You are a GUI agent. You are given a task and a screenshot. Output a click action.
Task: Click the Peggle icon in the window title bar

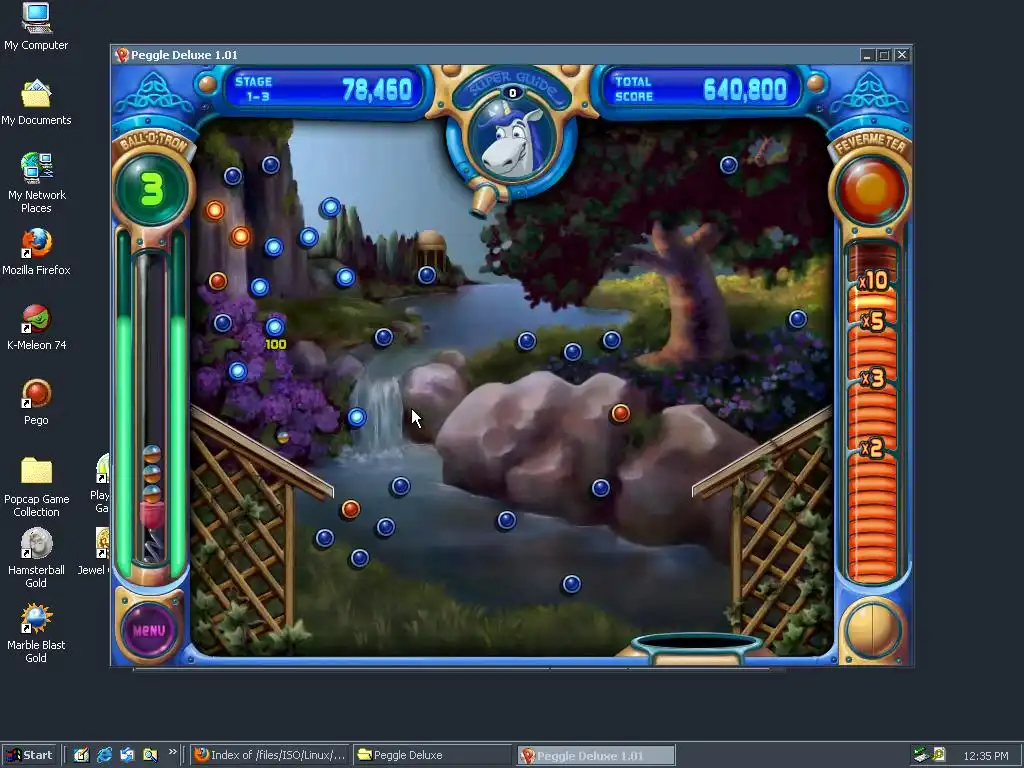tap(121, 55)
